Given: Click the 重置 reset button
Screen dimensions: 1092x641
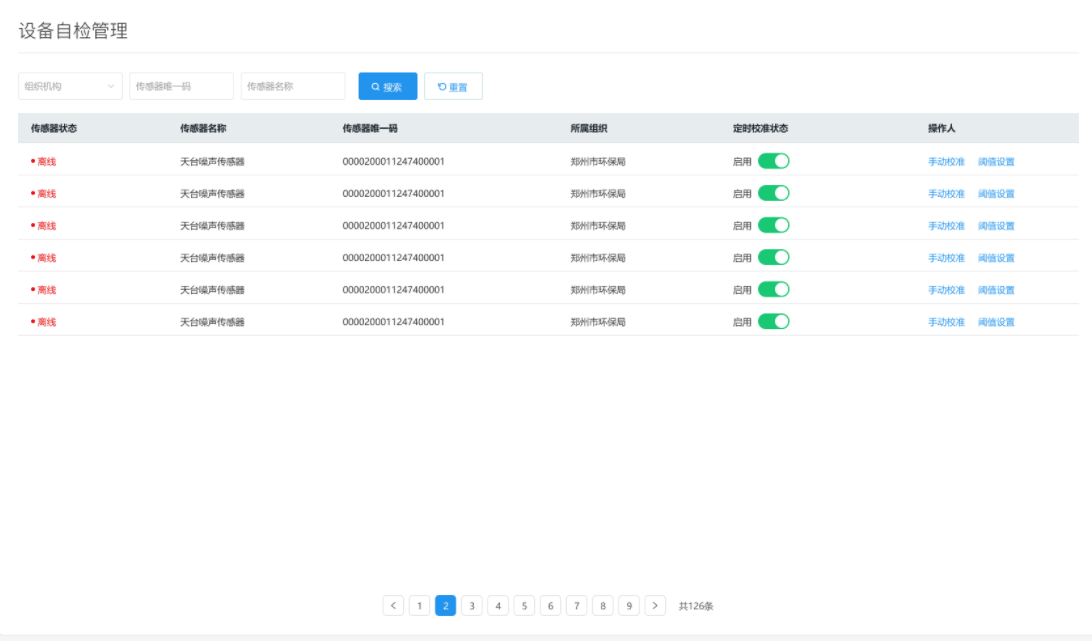Looking at the screenshot, I should 453,87.
